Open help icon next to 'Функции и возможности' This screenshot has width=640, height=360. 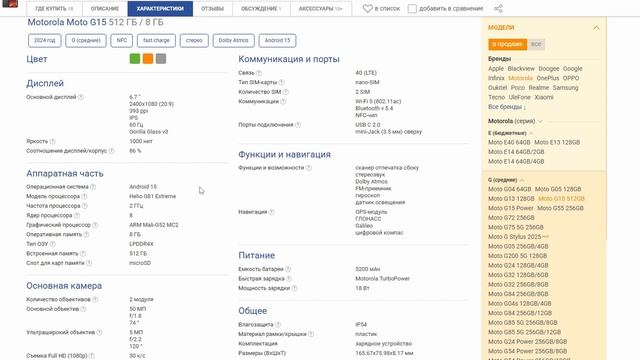click(309, 168)
